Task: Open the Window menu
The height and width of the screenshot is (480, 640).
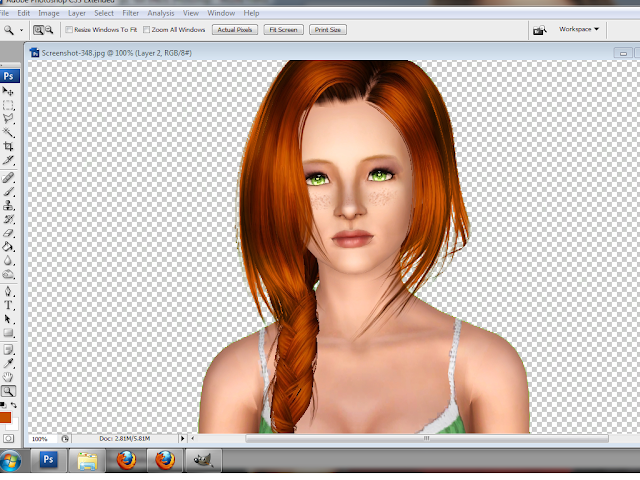Action: coord(221,13)
